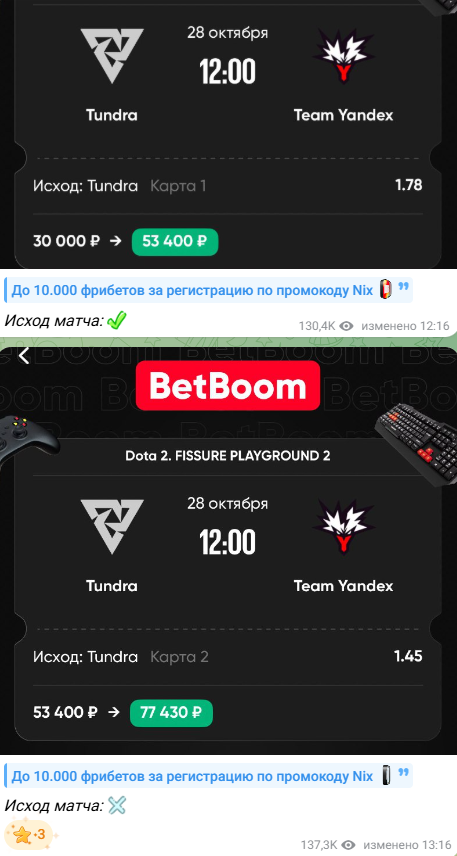Click the quote mark icon on the first promo
The height and width of the screenshot is (856, 457).
click(x=403, y=286)
